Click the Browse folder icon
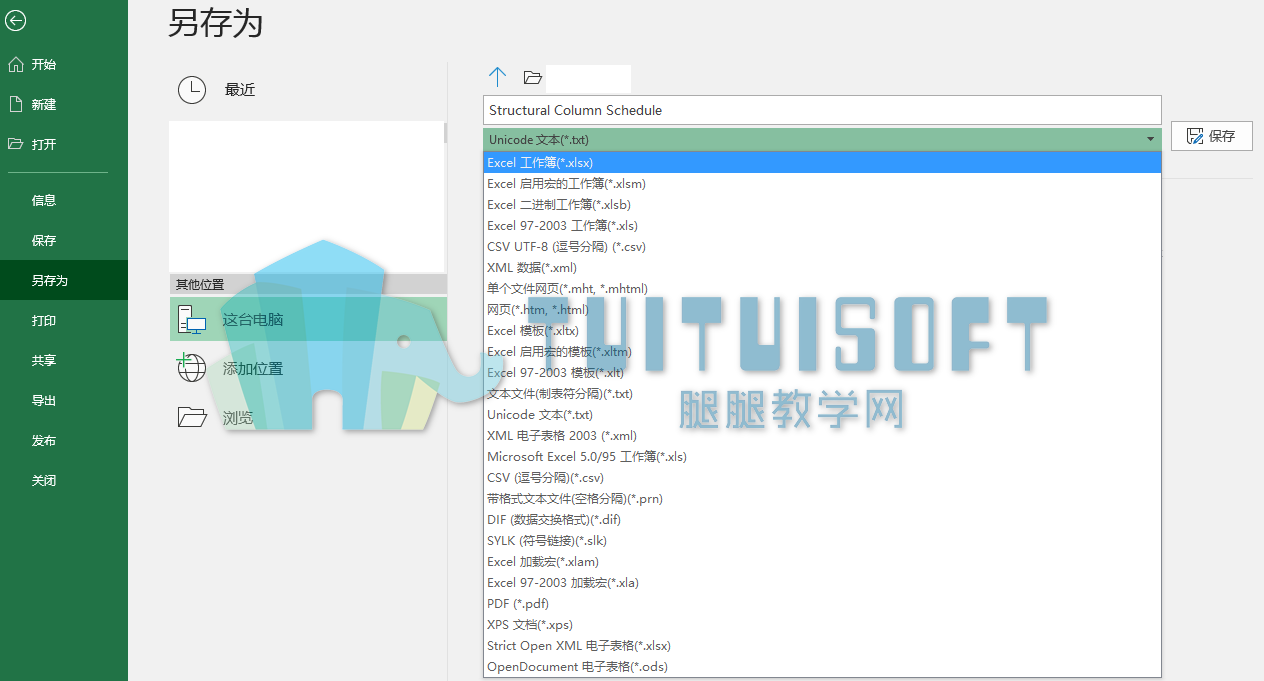 191,417
